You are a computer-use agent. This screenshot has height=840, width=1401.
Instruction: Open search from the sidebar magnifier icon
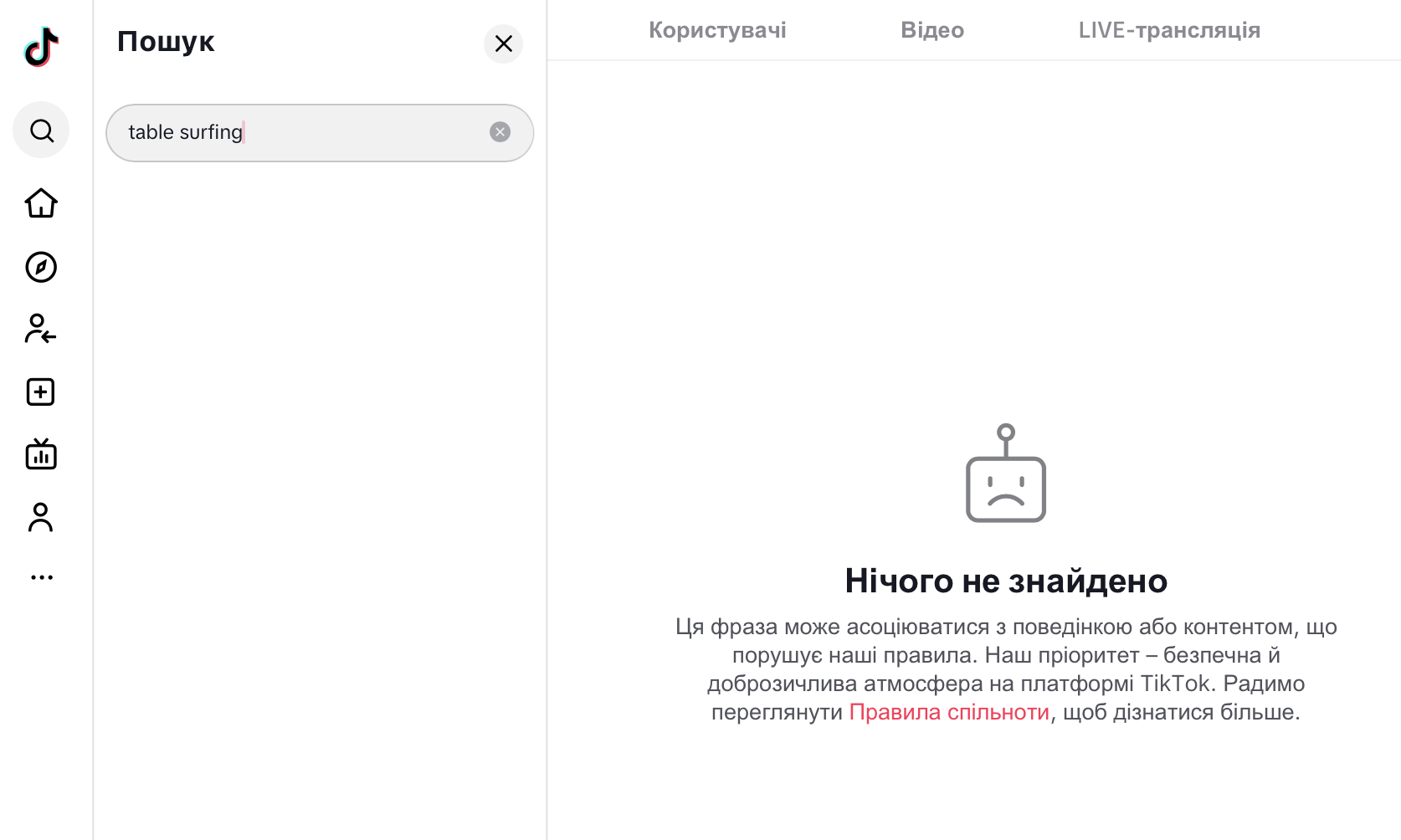pos(41,131)
